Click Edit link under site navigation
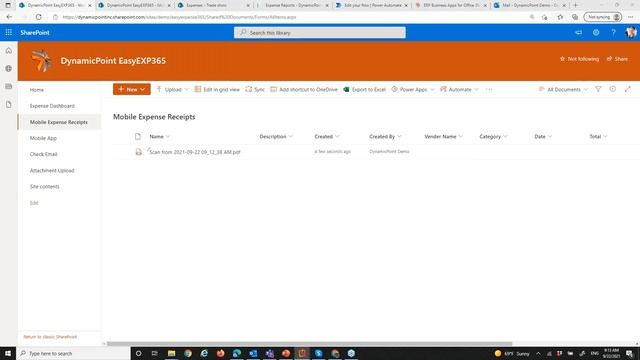The height and width of the screenshot is (360, 640). [x=34, y=203]
